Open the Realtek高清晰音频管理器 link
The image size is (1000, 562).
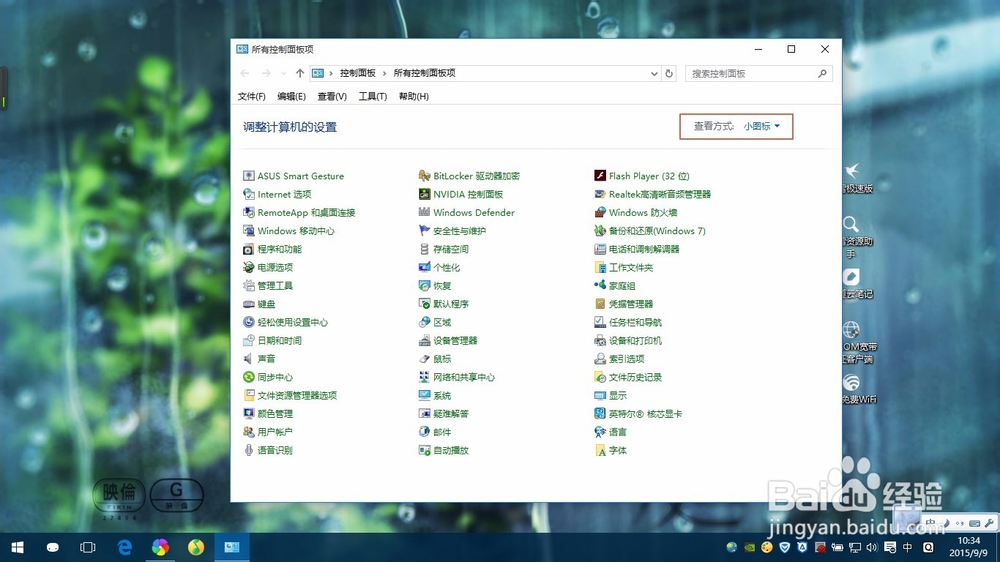(x=659, y=195)
